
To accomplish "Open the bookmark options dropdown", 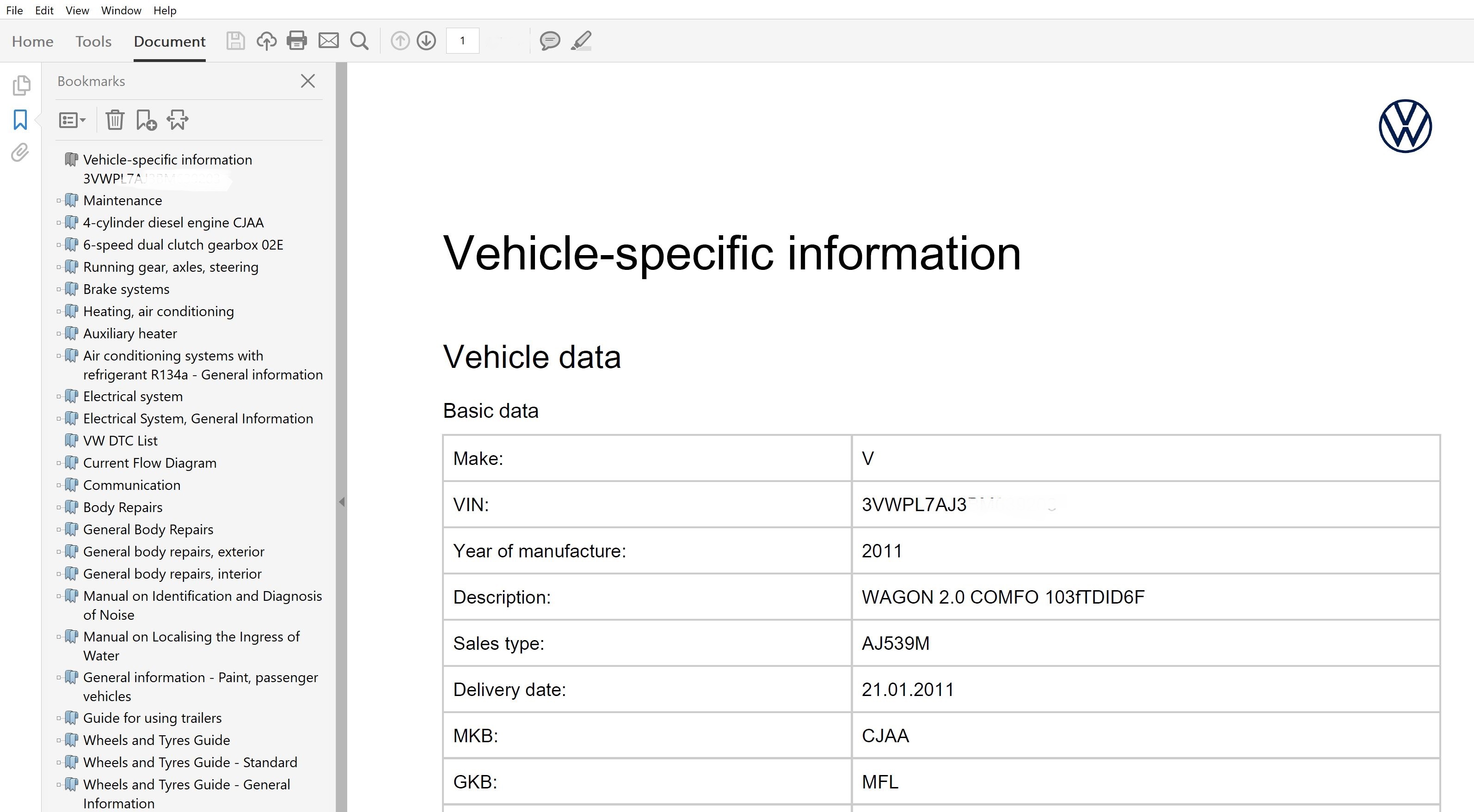I will (72, 120).
